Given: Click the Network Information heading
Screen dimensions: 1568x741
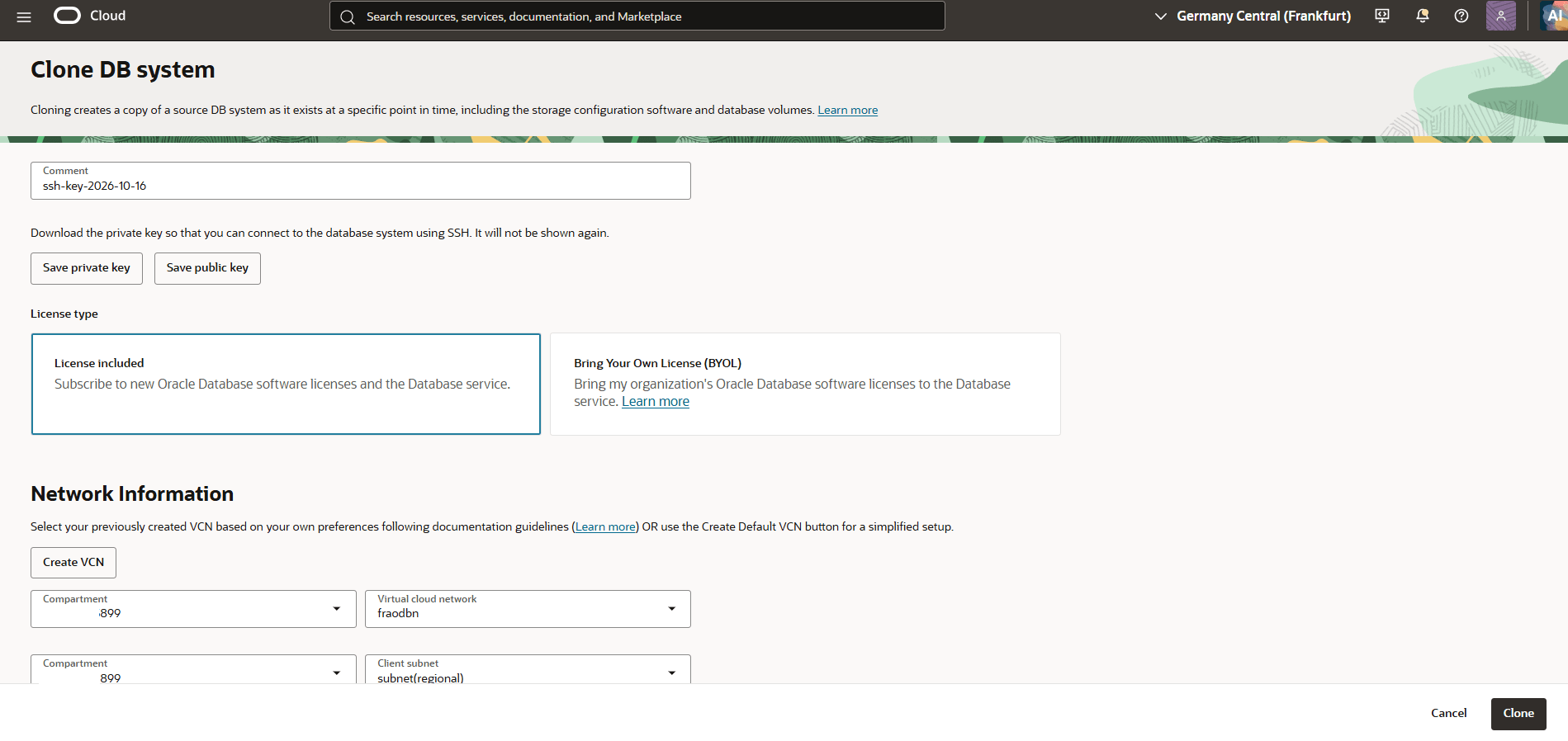Looking at the screenshot, I should 132,493.
